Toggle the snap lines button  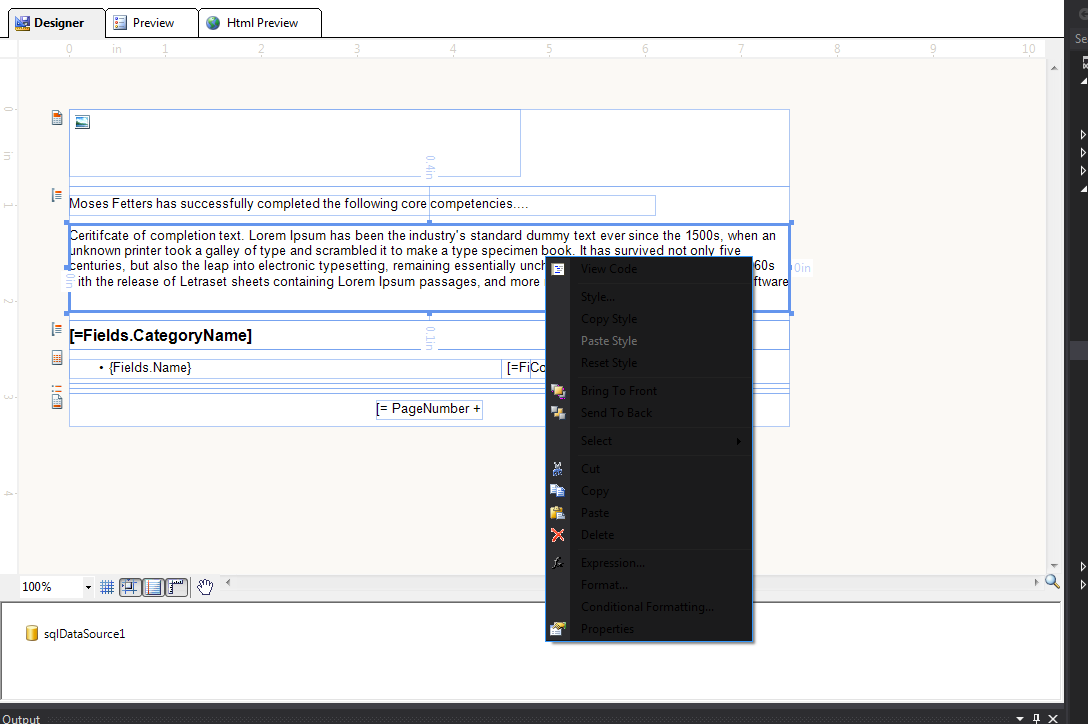[153, 587]
